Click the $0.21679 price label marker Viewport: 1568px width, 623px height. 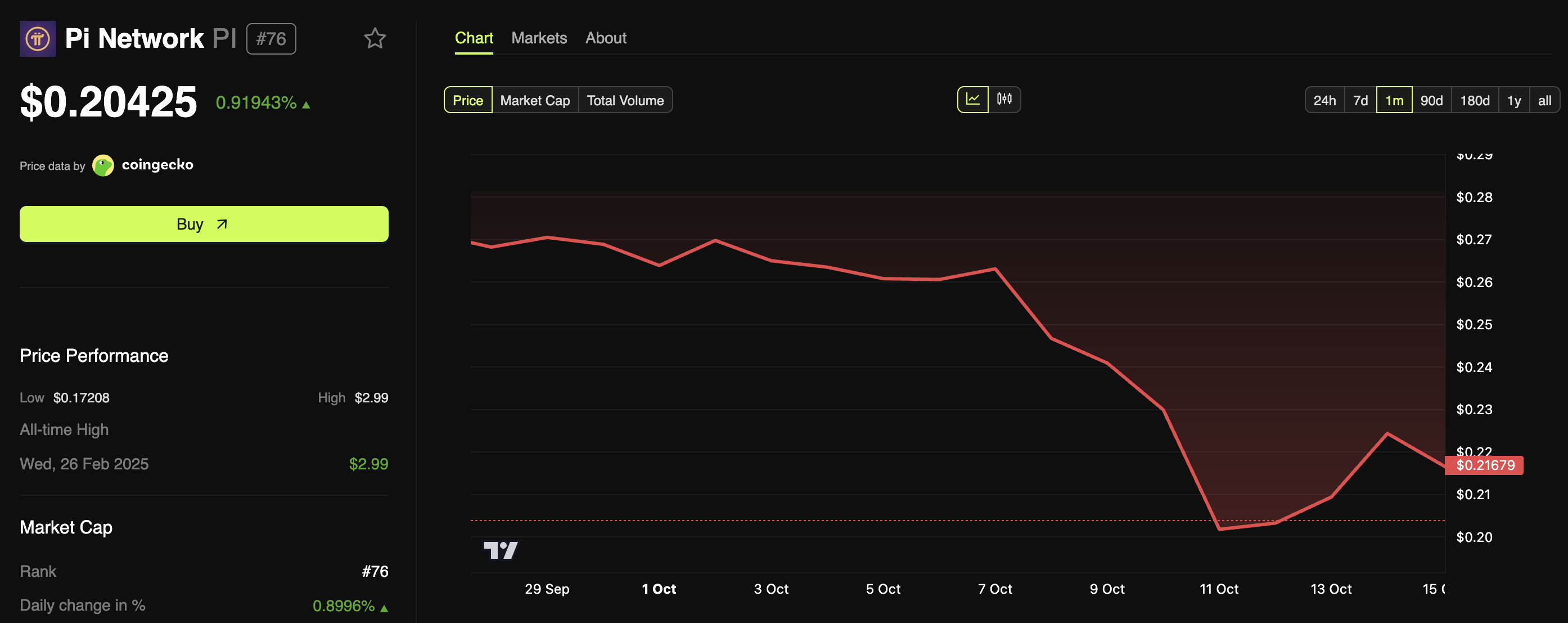point(1485,465)
